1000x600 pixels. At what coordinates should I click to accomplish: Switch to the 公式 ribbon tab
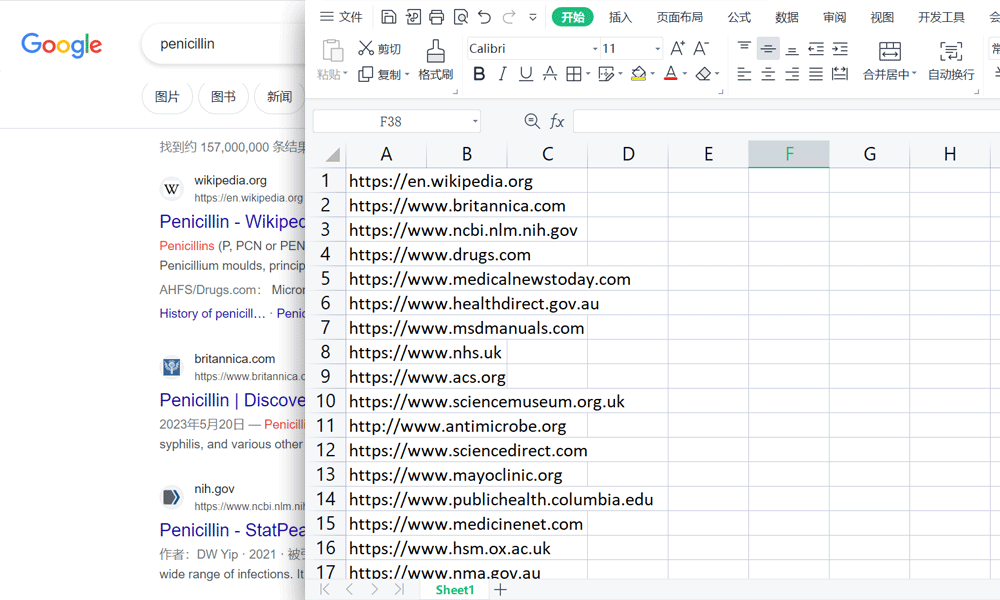739,17
